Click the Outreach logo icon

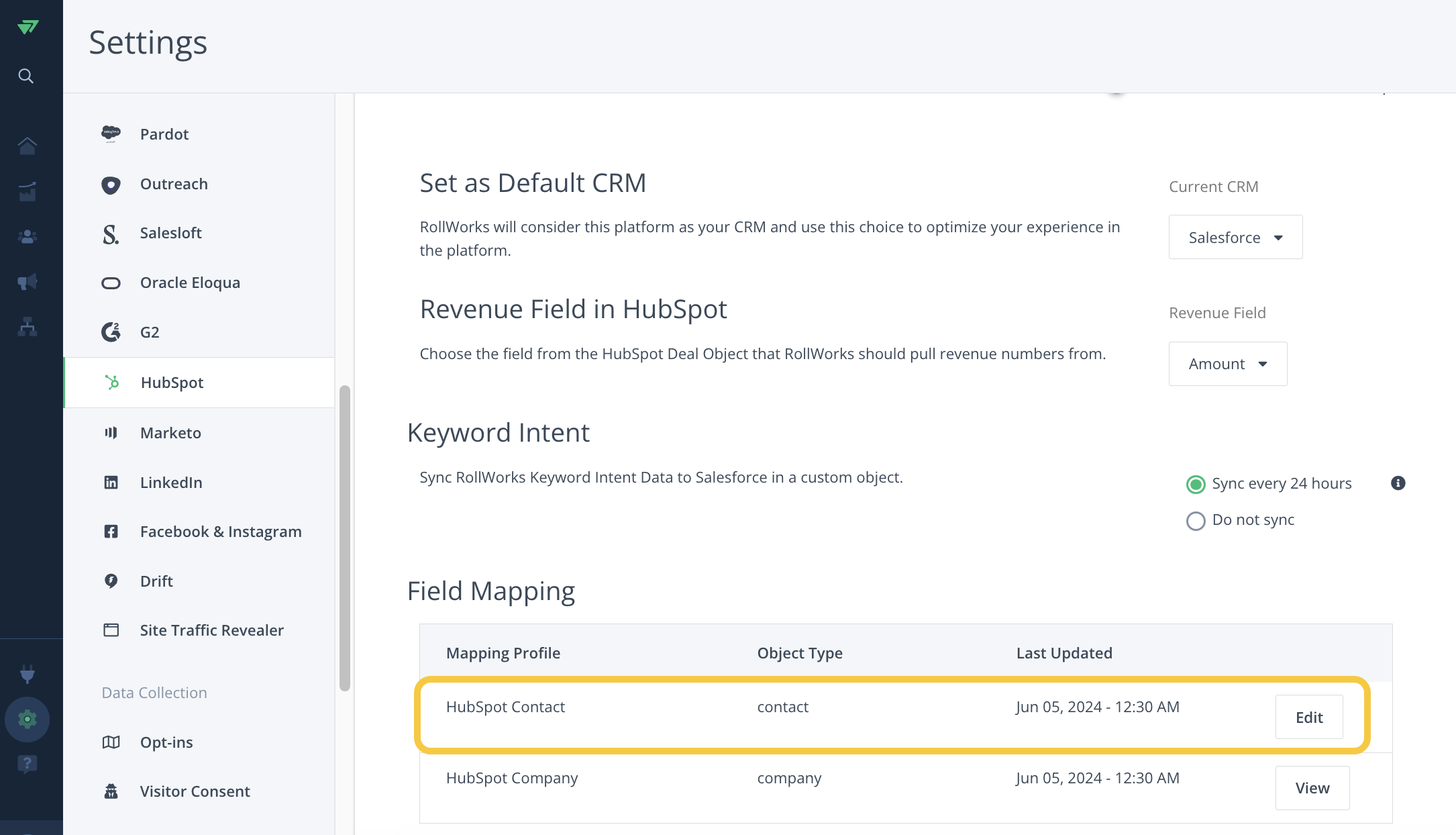(111, 185)
